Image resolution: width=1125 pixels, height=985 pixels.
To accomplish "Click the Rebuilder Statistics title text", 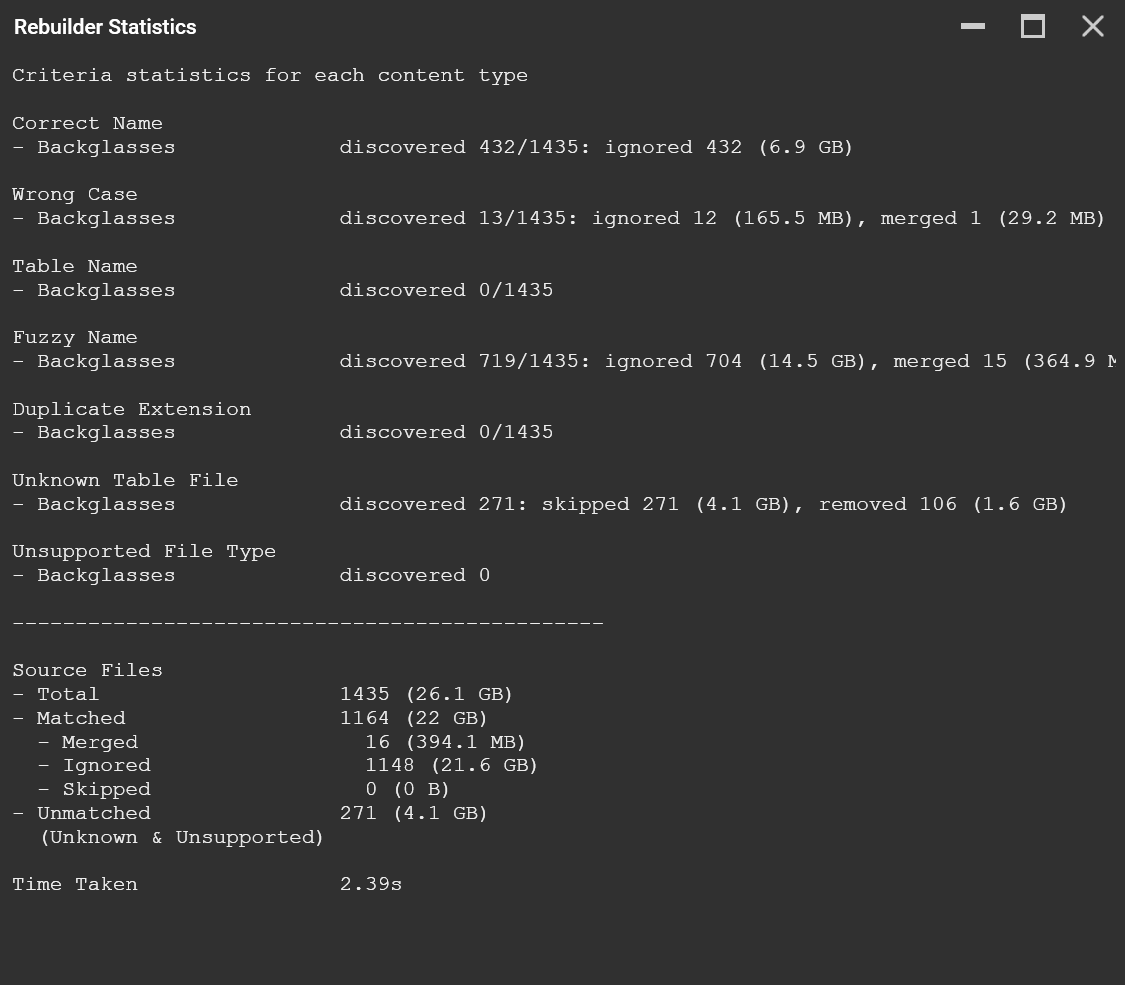I will tap(105, 27).
